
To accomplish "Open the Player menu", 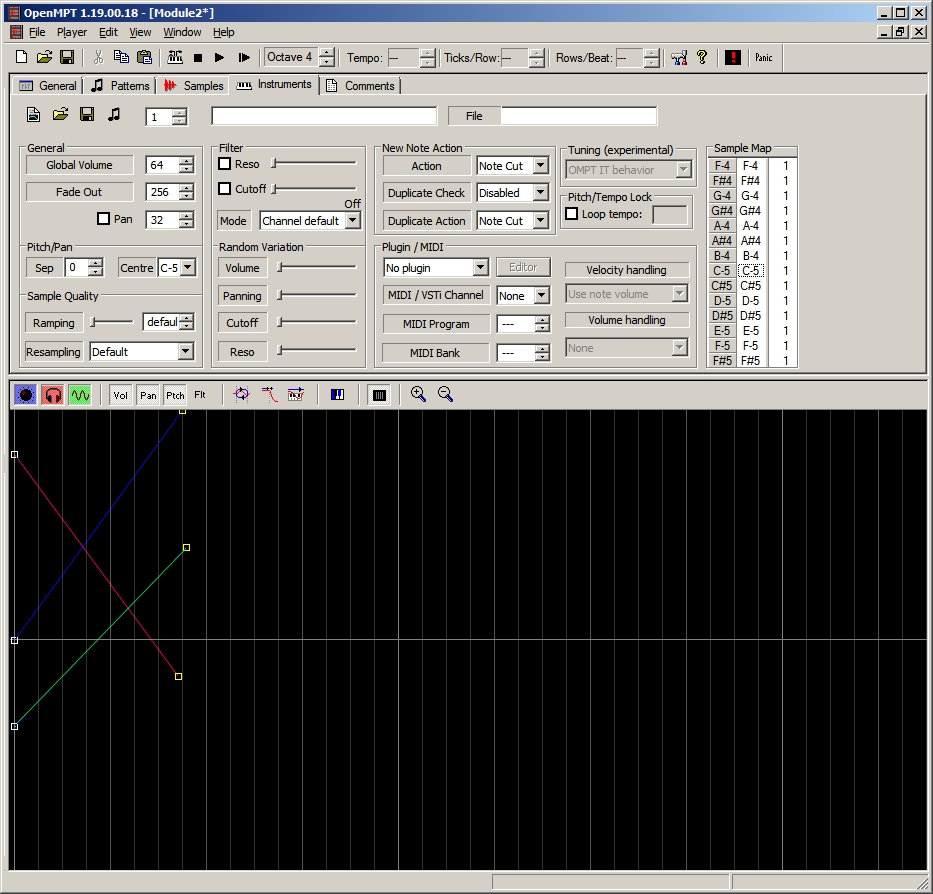I will pyautogui.click(x=71, y=32).
